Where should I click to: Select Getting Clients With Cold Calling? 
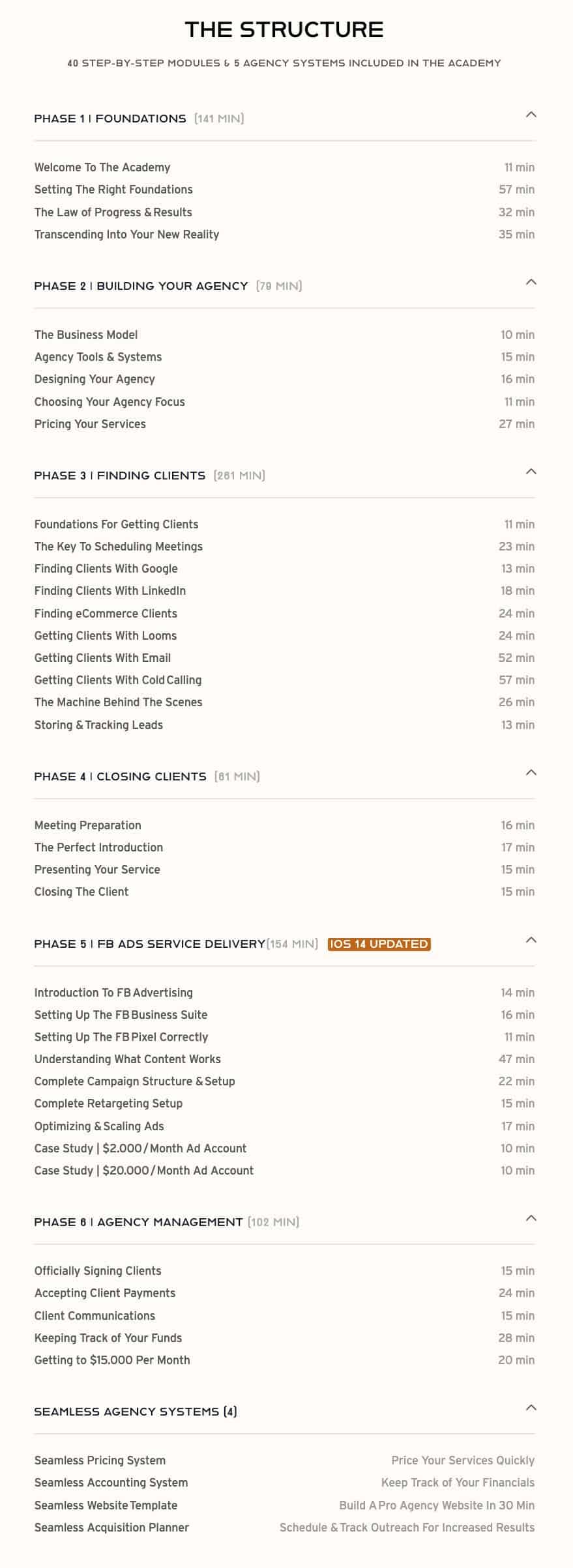point(118,680)
